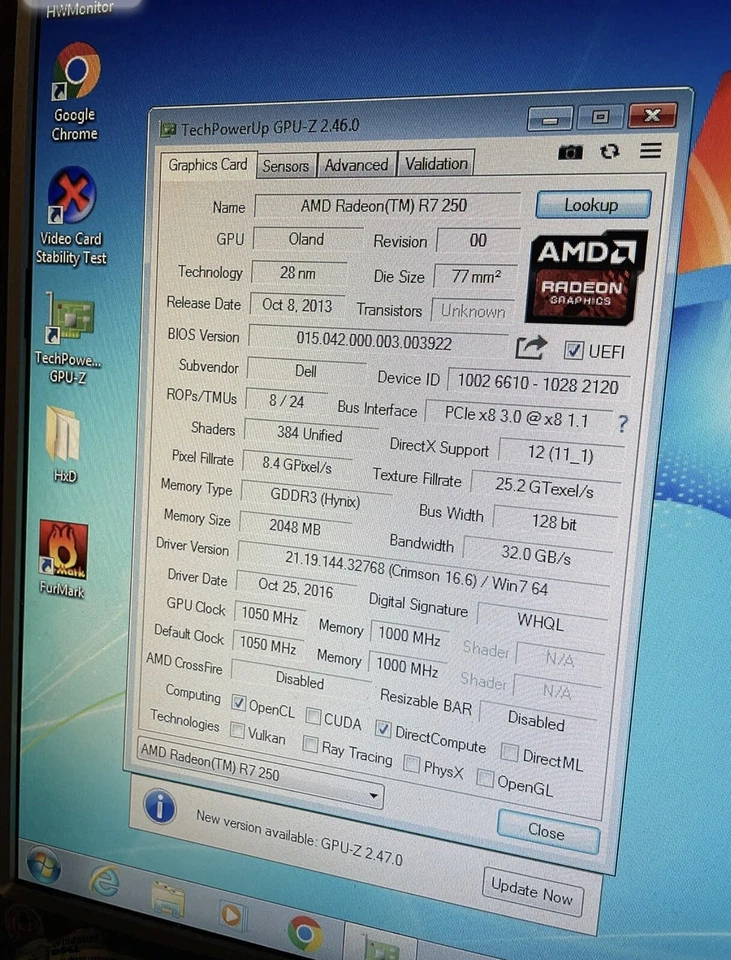
Task: Click Update Now button
Action: [532, 891]
